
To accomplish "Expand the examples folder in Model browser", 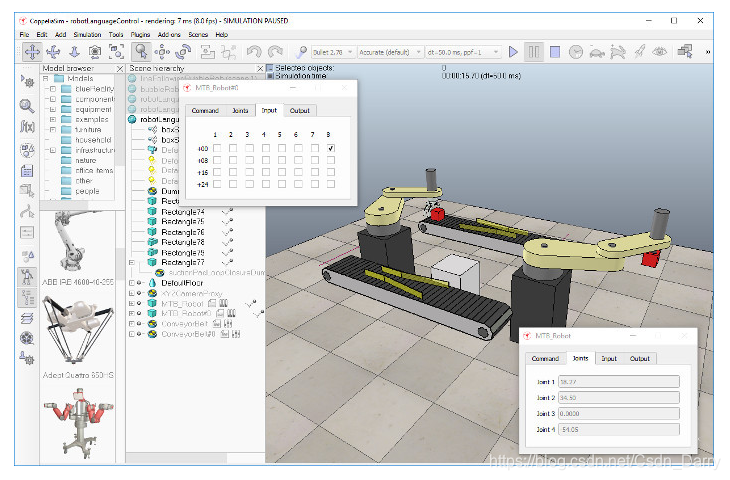I will pos(53,120).
